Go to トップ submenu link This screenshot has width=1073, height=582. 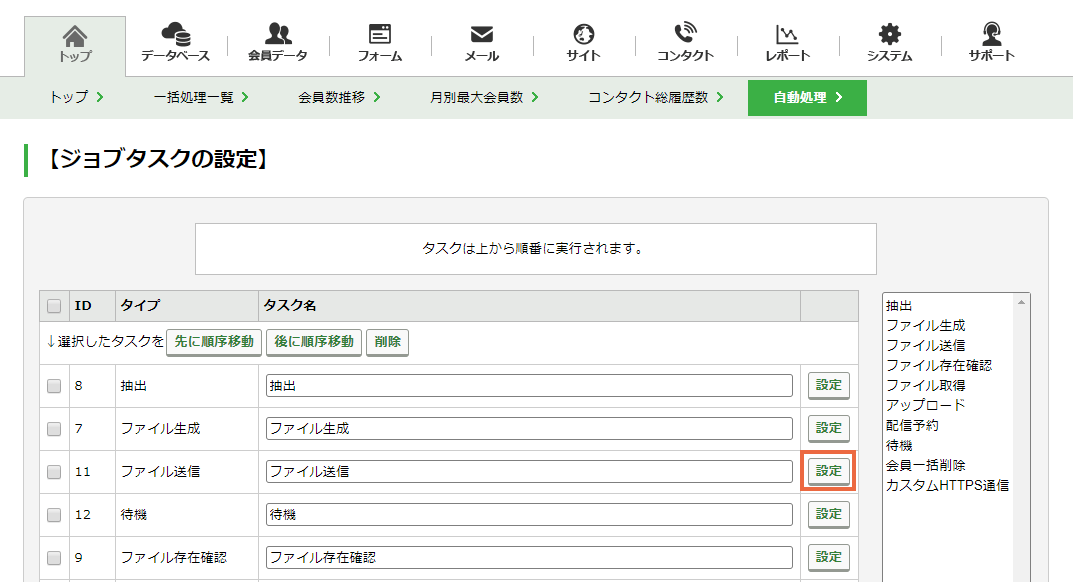pyautogui.click(x=76, y=97)
